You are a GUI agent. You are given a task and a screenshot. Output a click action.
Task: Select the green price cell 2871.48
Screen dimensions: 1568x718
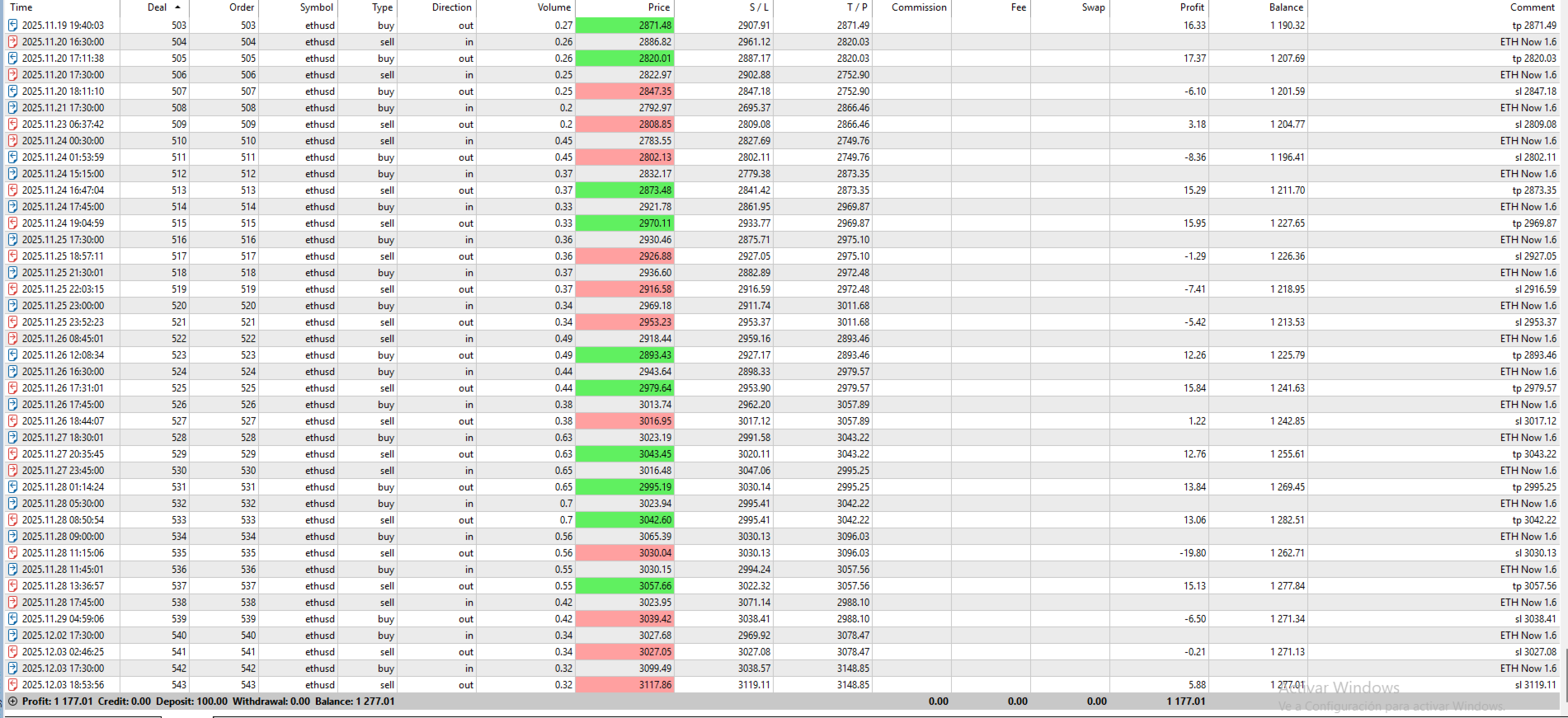pos(624,26)
